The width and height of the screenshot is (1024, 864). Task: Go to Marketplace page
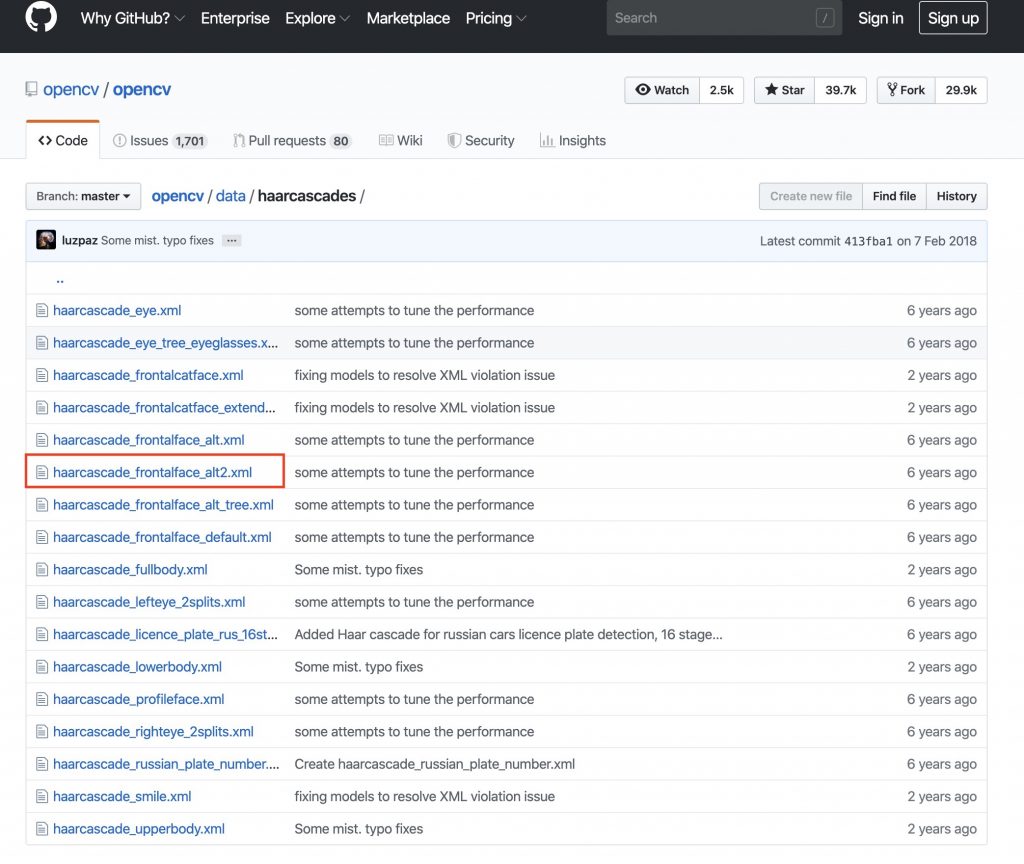408,18
